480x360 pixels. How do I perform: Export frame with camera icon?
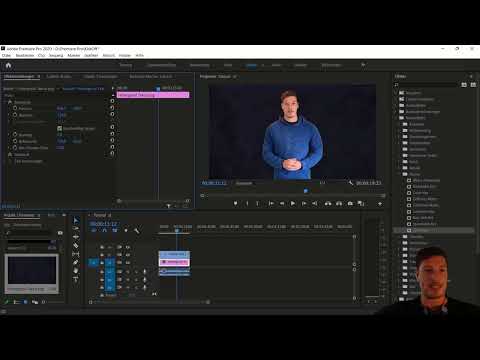pos(350,203)
